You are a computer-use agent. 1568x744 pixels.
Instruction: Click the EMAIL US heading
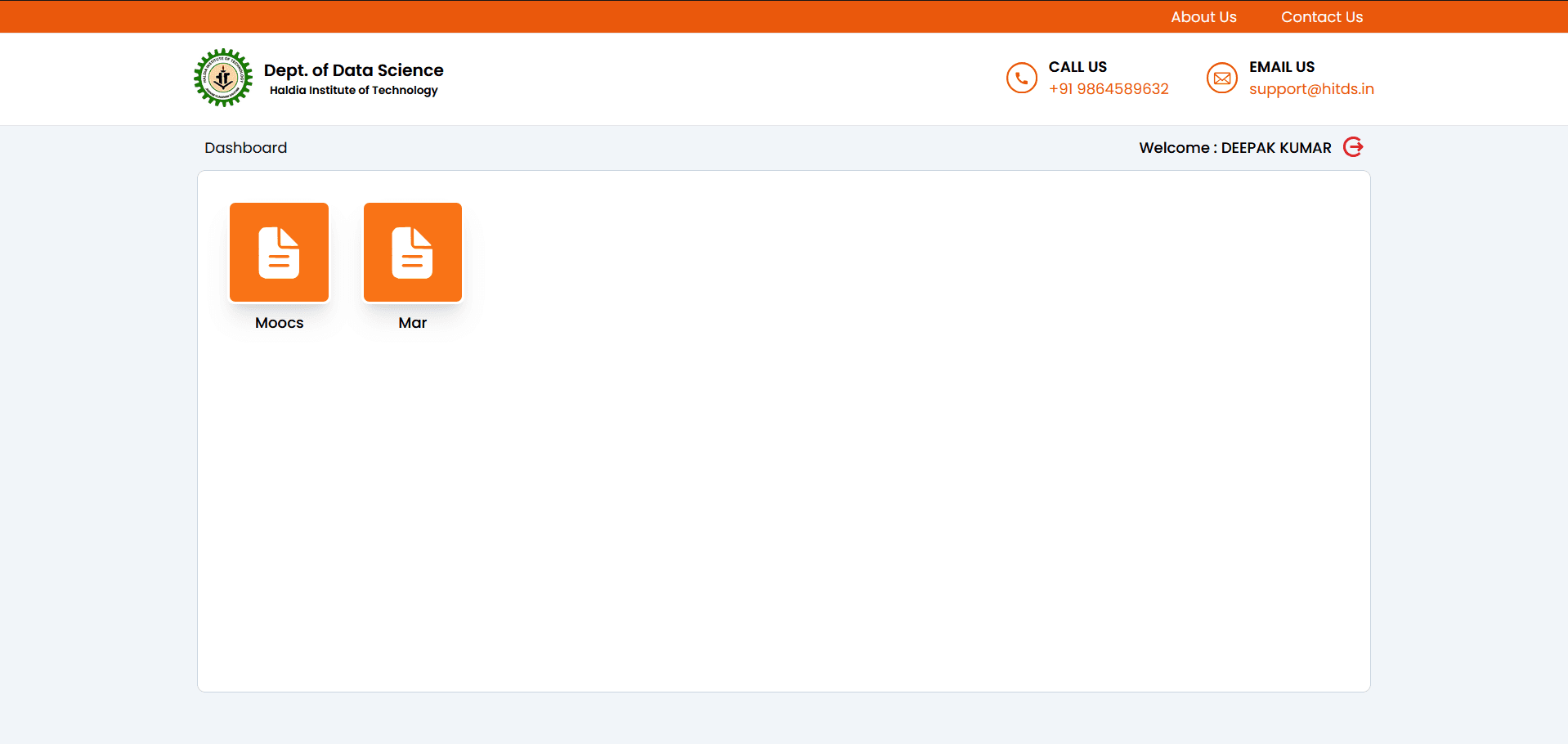click(1282, 67)
